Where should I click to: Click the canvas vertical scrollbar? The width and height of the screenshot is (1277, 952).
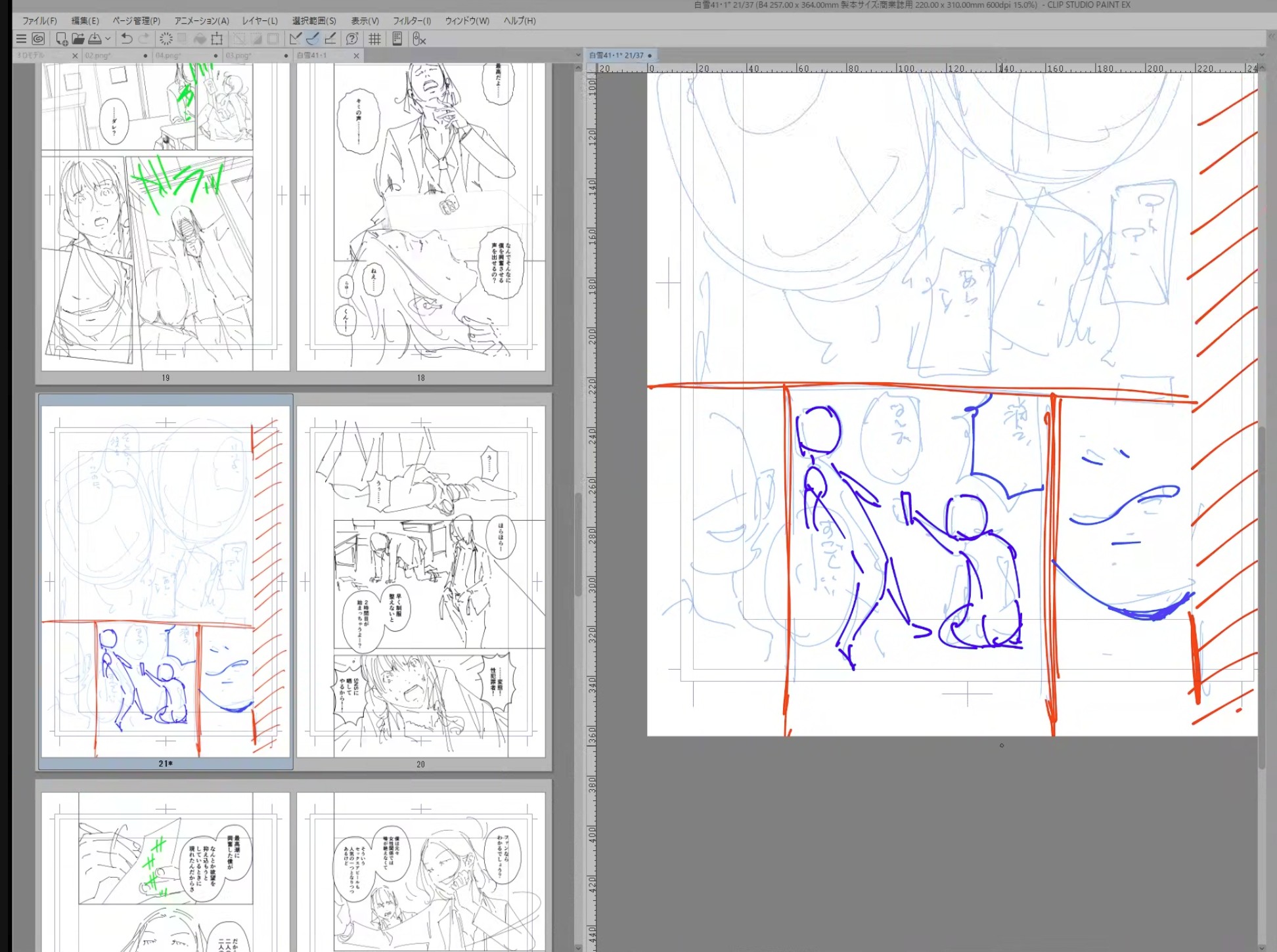click(x=1261, y=597)
